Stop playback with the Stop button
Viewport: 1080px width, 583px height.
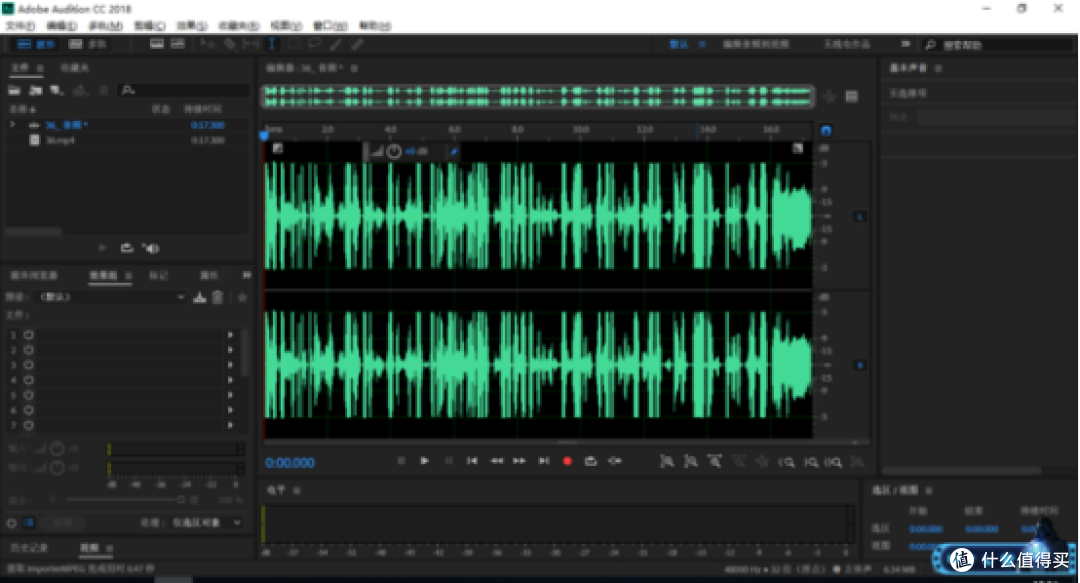pyautogui.click(x=402, y=461)
